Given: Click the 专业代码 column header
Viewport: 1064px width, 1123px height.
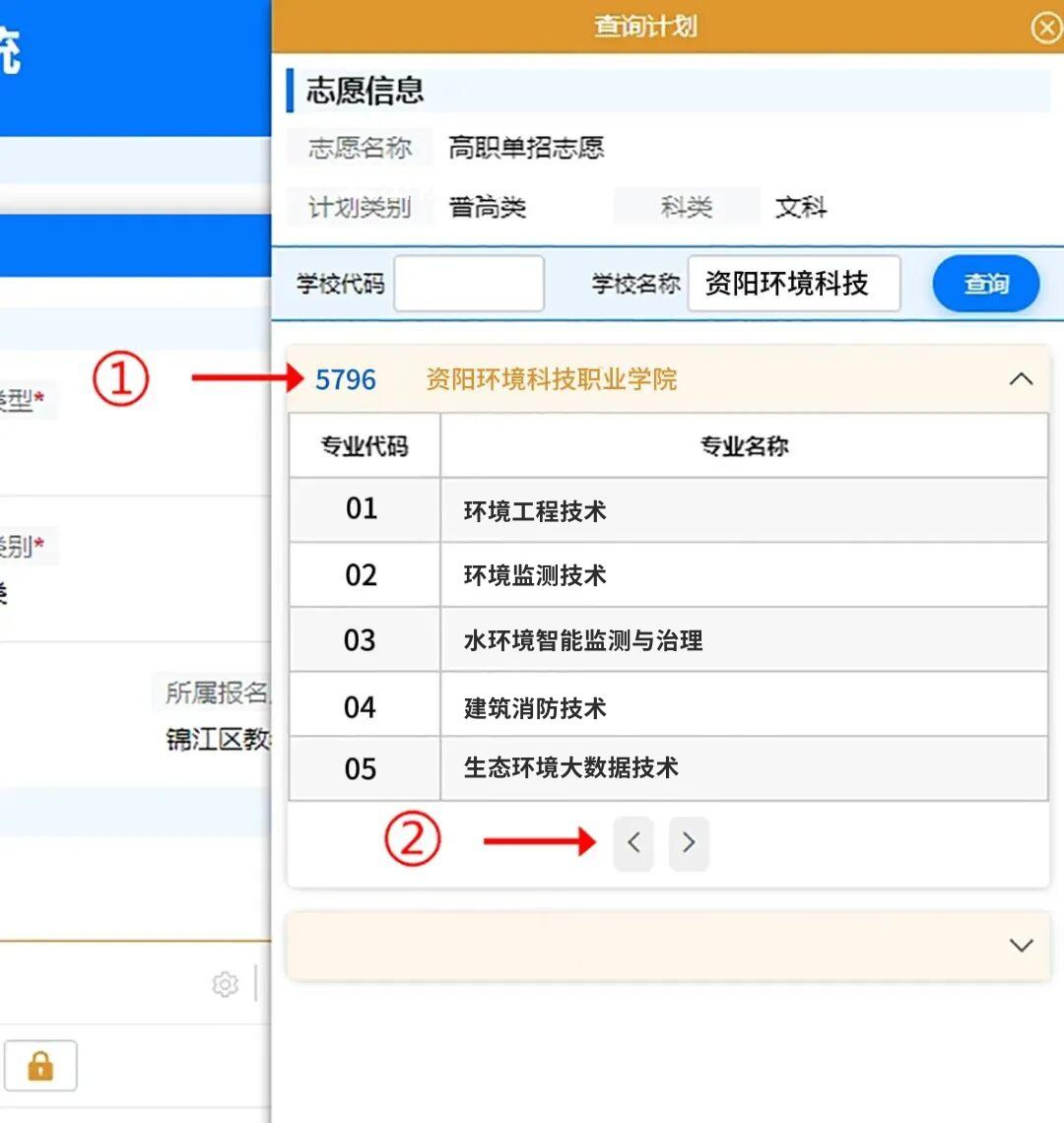Looking at the screenshot, I should [364, 446].
